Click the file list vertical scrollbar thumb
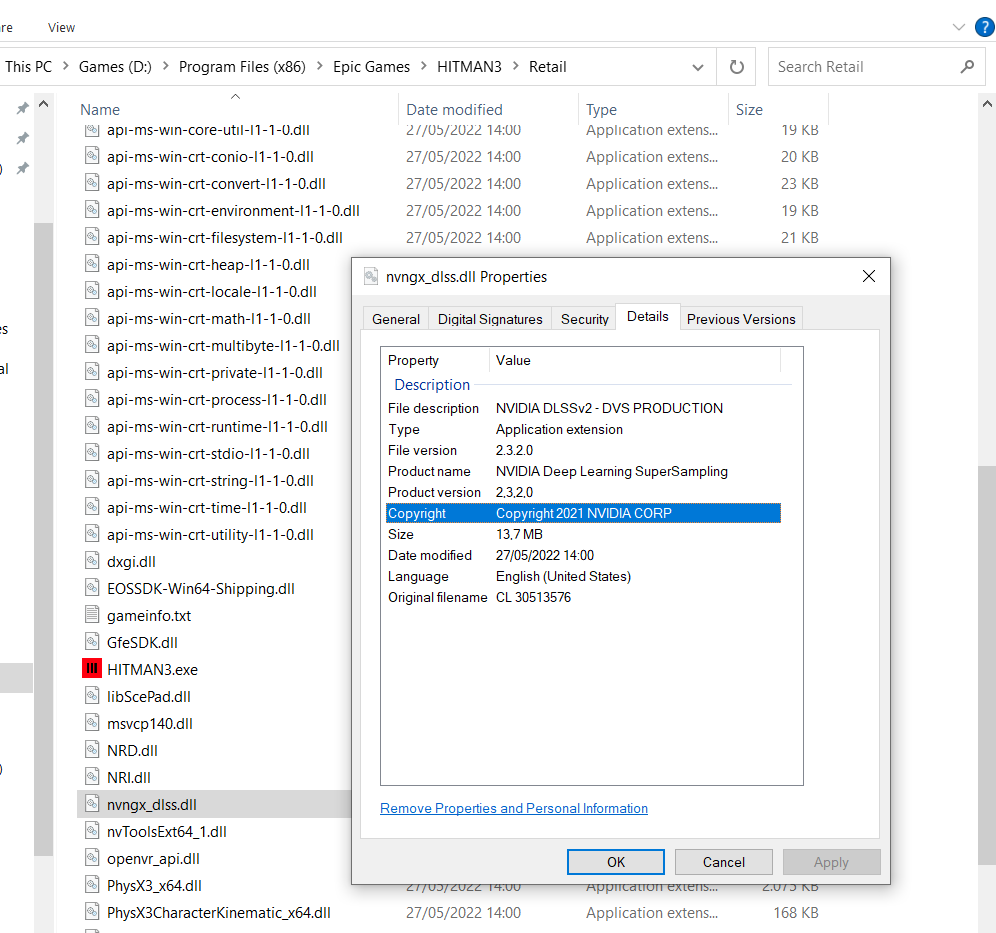 click(x=986, y=665)
